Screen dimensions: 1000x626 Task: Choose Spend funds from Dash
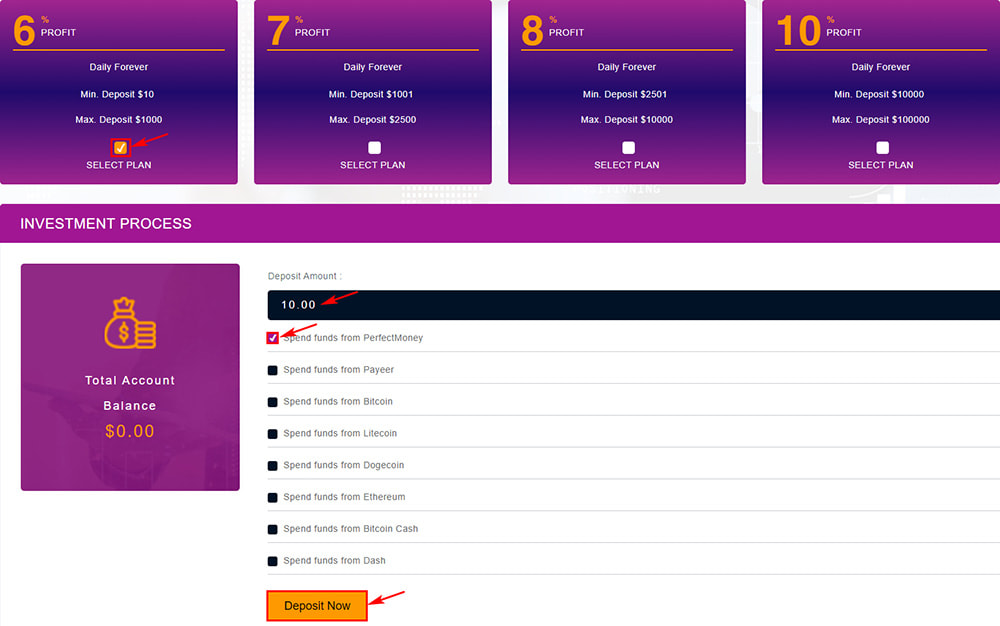(272, 562)
